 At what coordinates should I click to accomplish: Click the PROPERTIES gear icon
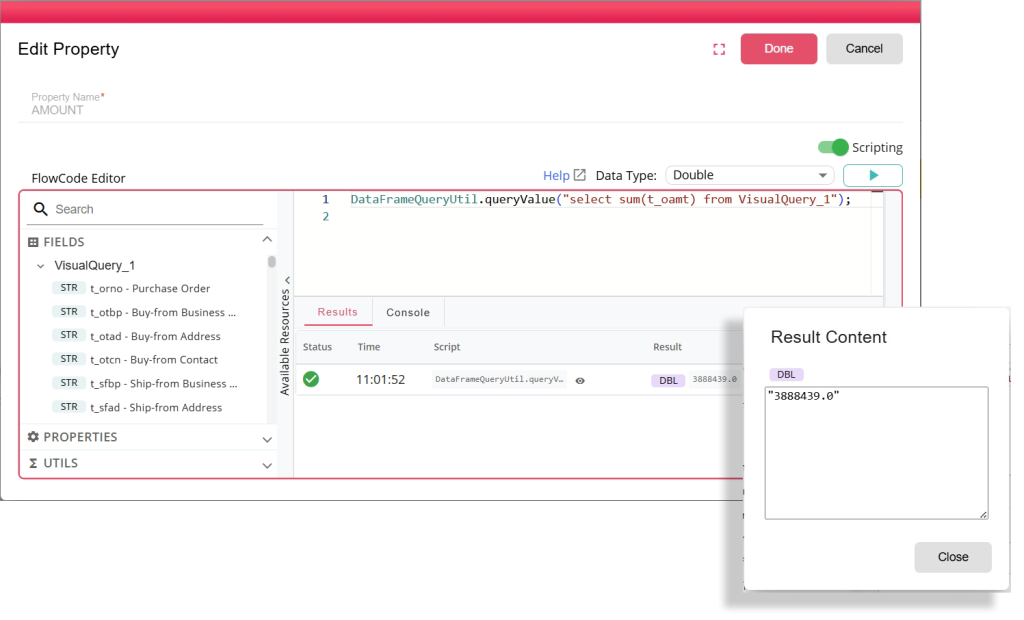pyautogui.click(x=33, y=437)
